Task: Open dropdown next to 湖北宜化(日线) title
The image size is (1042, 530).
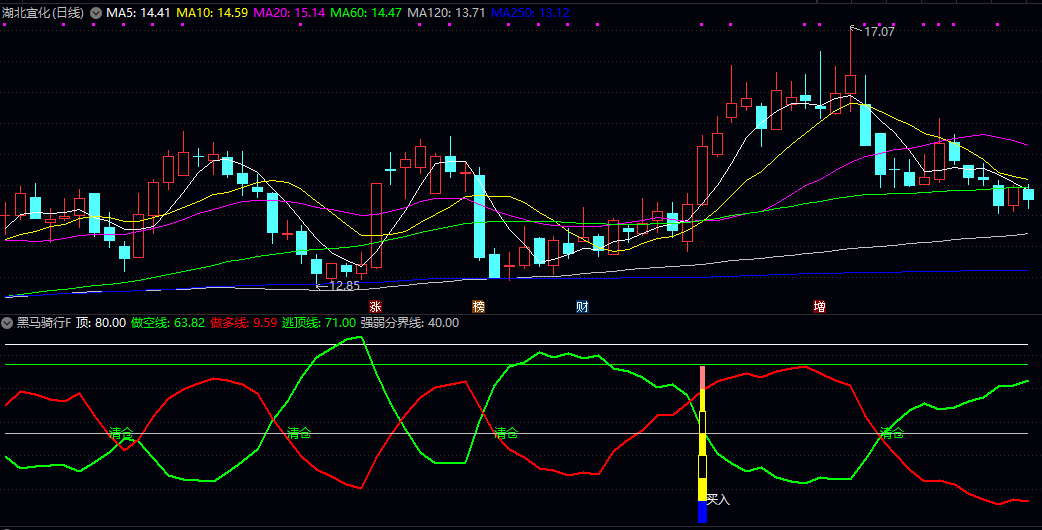Action: 96,13
